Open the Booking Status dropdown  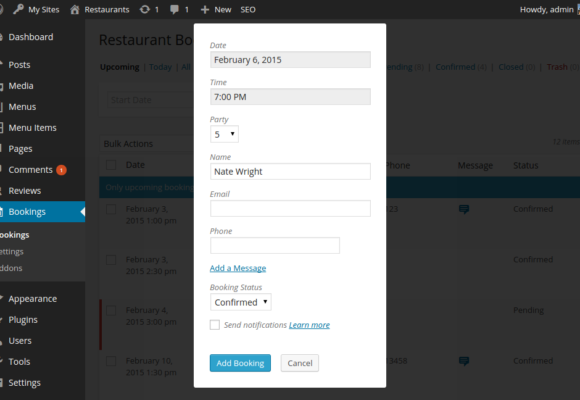point(240,302)
